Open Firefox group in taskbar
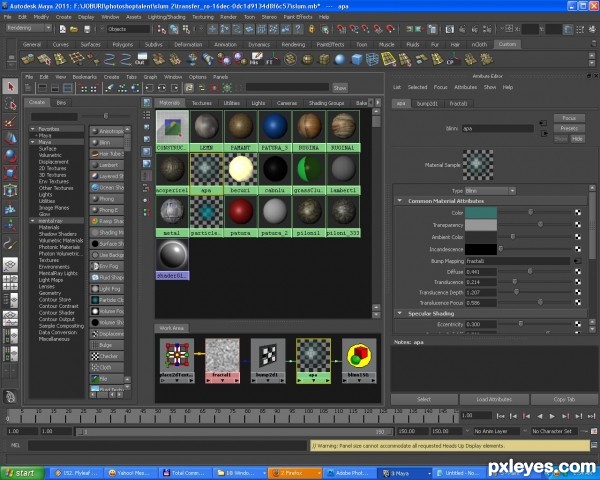This screenshot has height=480, width=600. coord(295,473)
